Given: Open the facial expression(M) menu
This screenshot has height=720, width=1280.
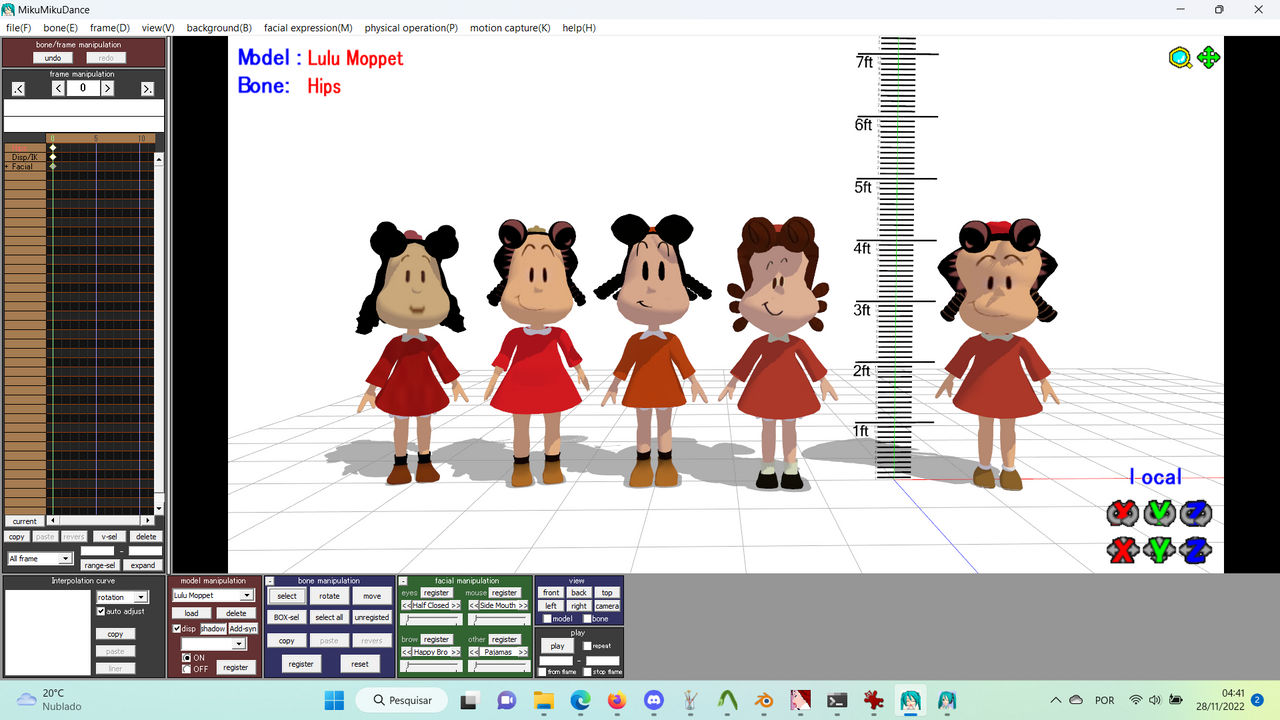Looking at the screenshot, I should pyautogui.click(x=308, y=28).
